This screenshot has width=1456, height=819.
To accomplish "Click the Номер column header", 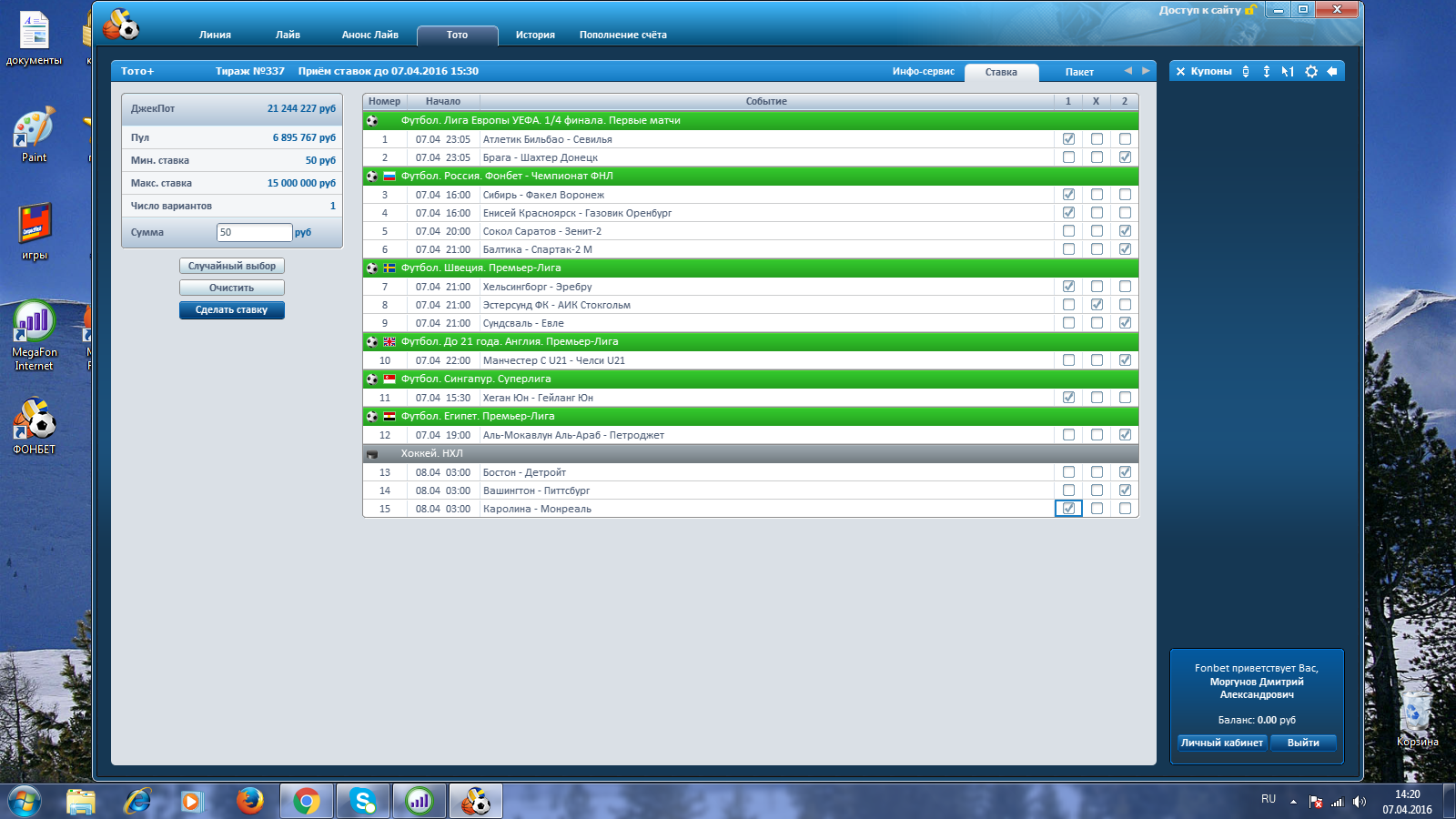I will tap(384, 101).
